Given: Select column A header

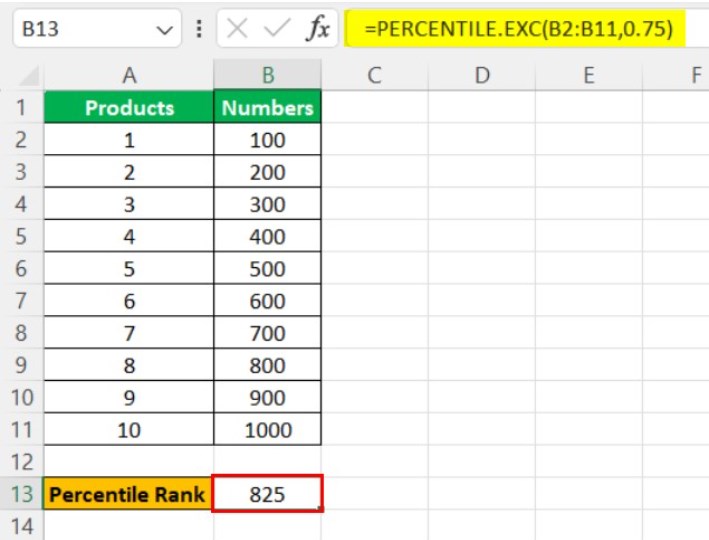Looking at the screenshot, I should (x=129, y=75).
